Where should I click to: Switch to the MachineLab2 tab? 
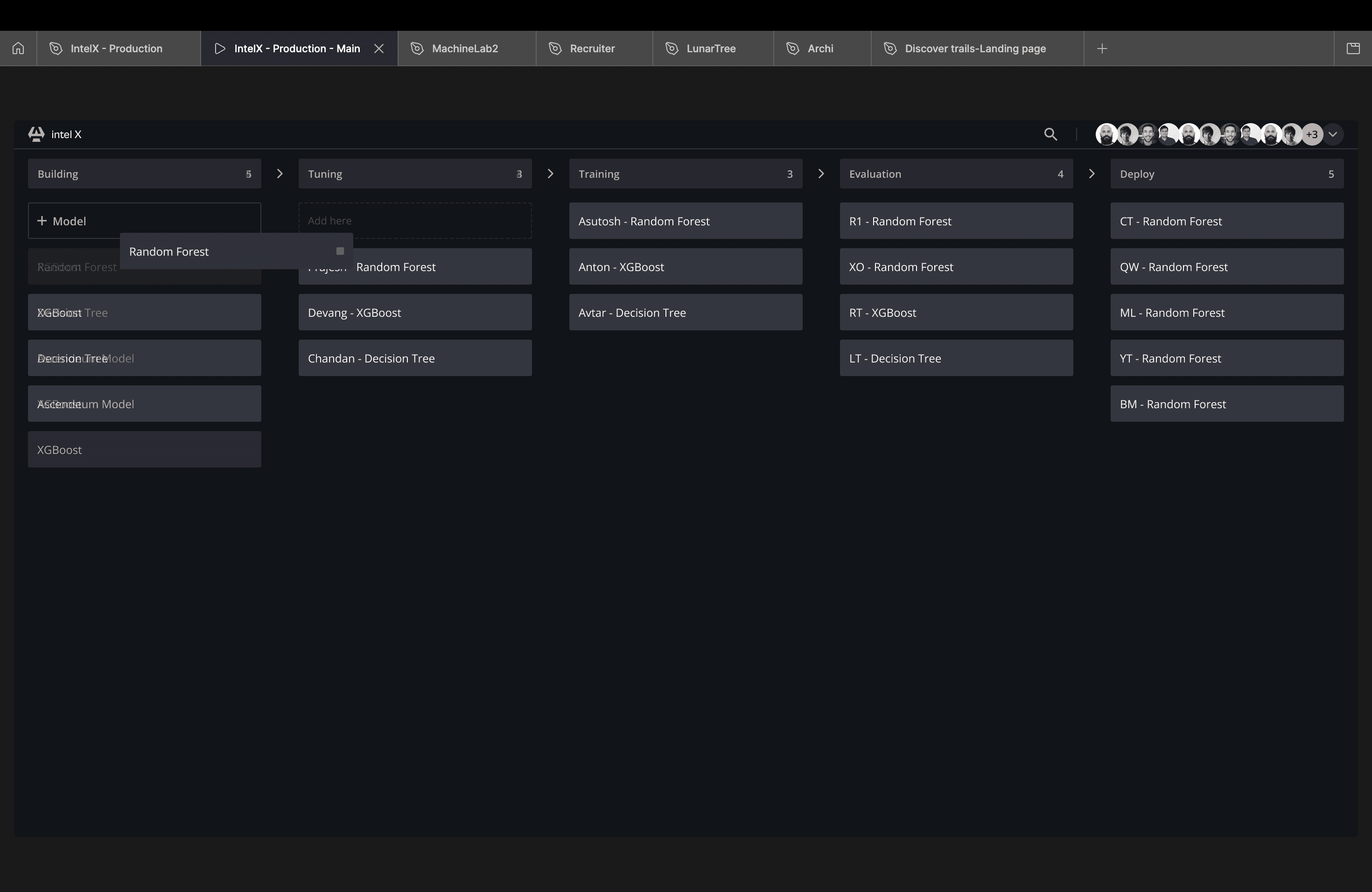tap(465, 49)
